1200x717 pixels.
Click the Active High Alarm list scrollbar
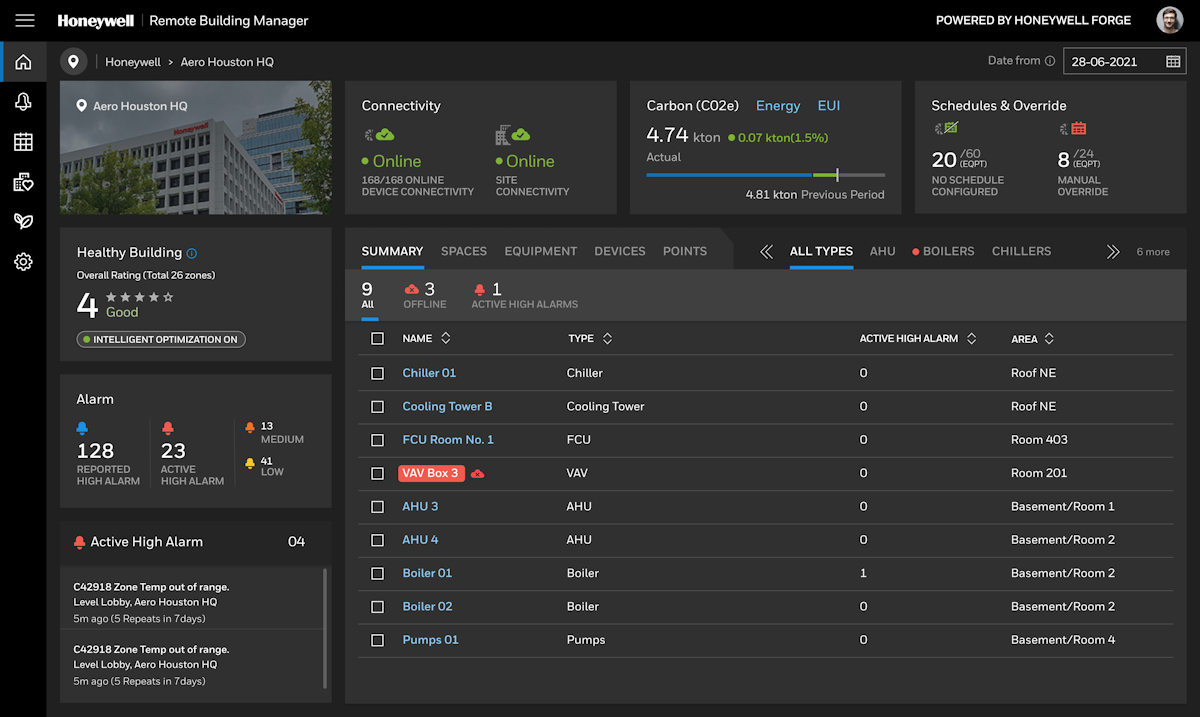point(326,629)
